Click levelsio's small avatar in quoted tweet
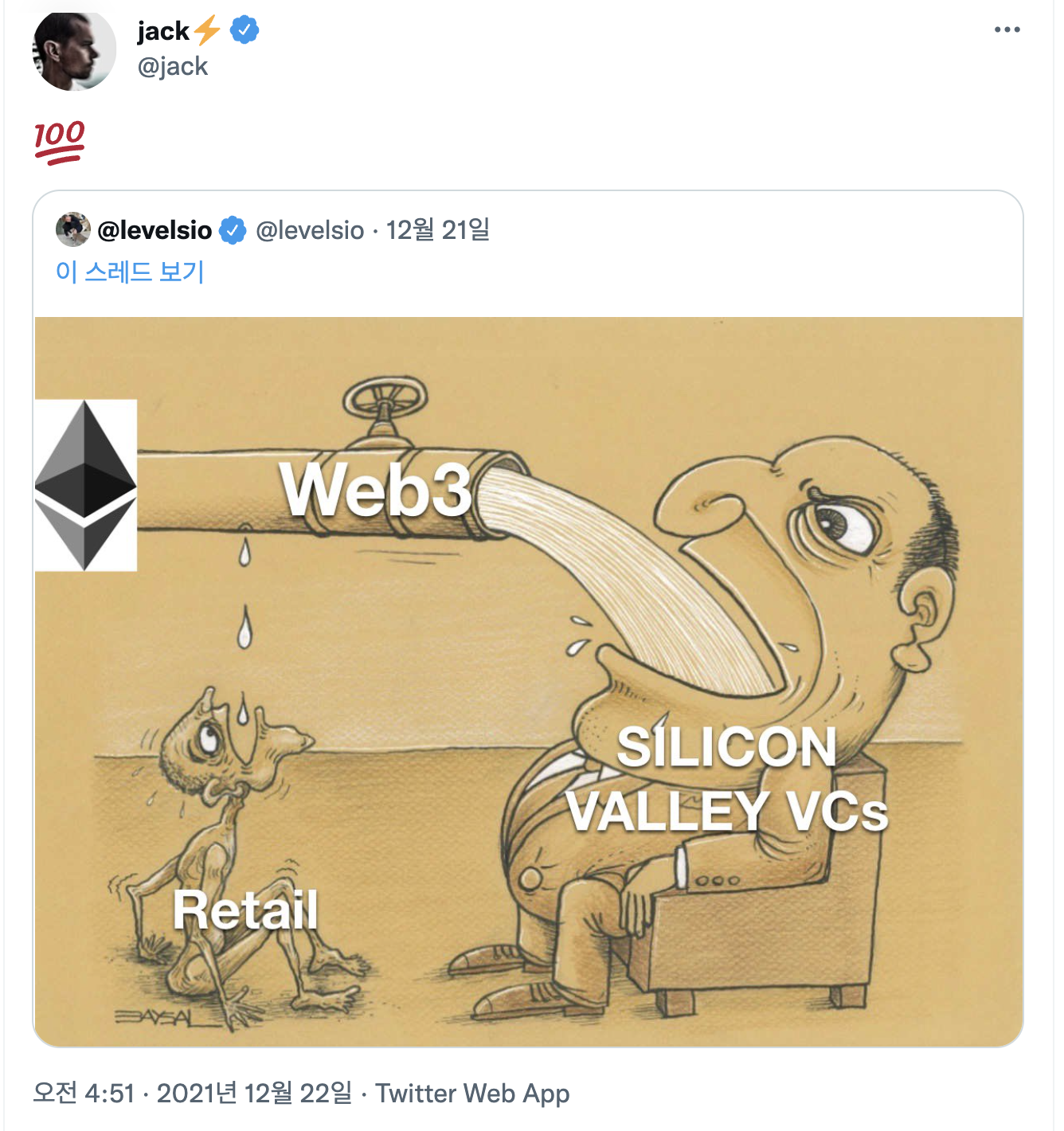 (72, 229)
